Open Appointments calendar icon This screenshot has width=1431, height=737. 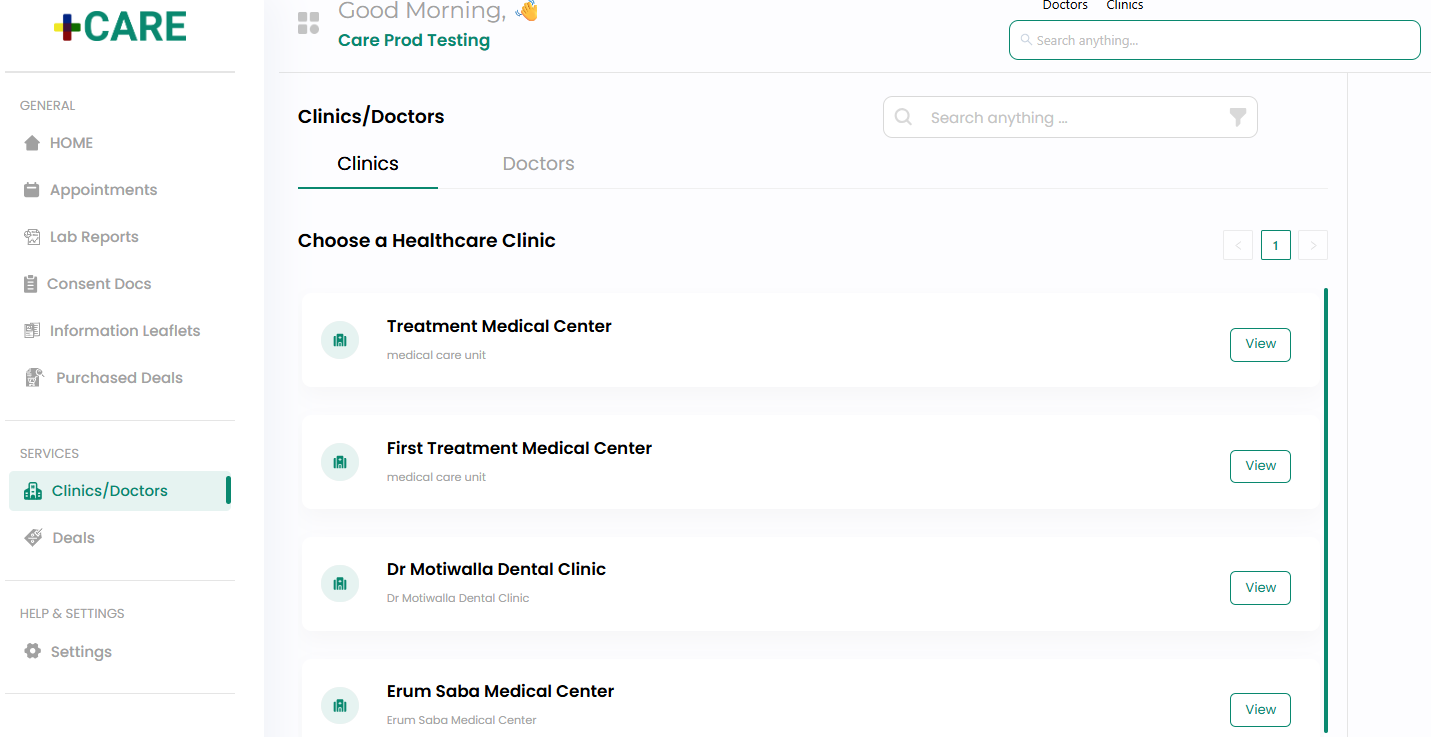pos(32,190)
